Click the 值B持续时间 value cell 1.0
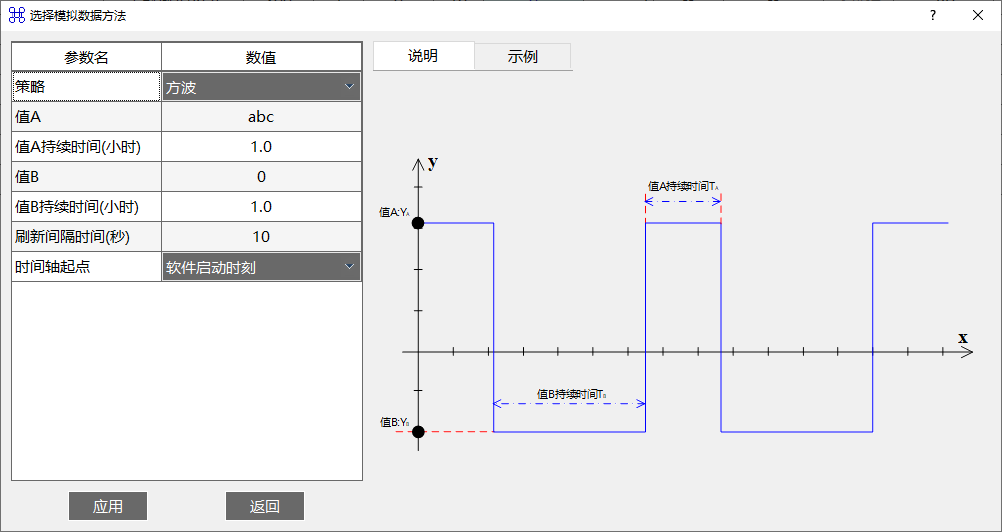 pyautogui.click(x=261, y=207)
